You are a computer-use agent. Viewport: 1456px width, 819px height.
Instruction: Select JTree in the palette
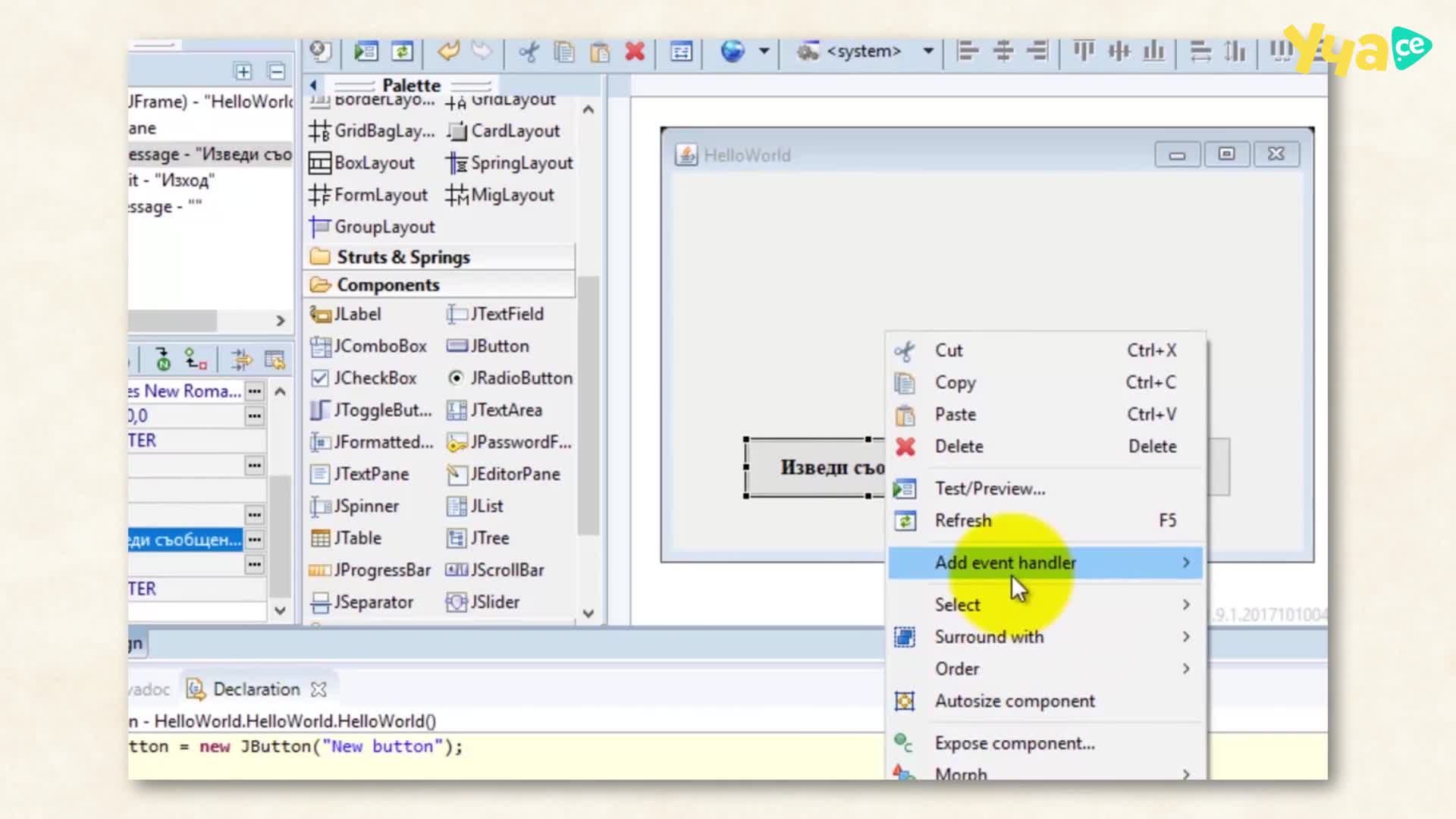click(x=478, y=538)
